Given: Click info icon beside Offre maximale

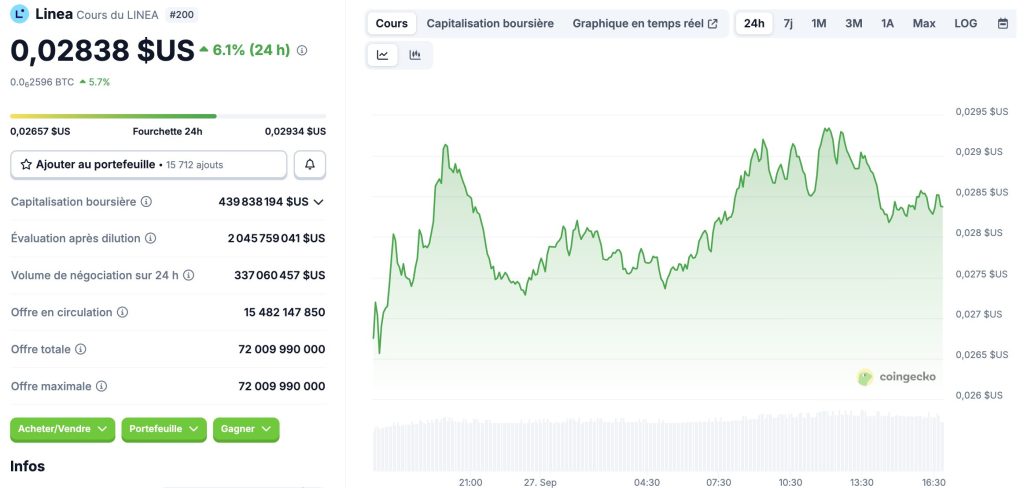Looking at the screenshot, I should (x=101, y=386).
